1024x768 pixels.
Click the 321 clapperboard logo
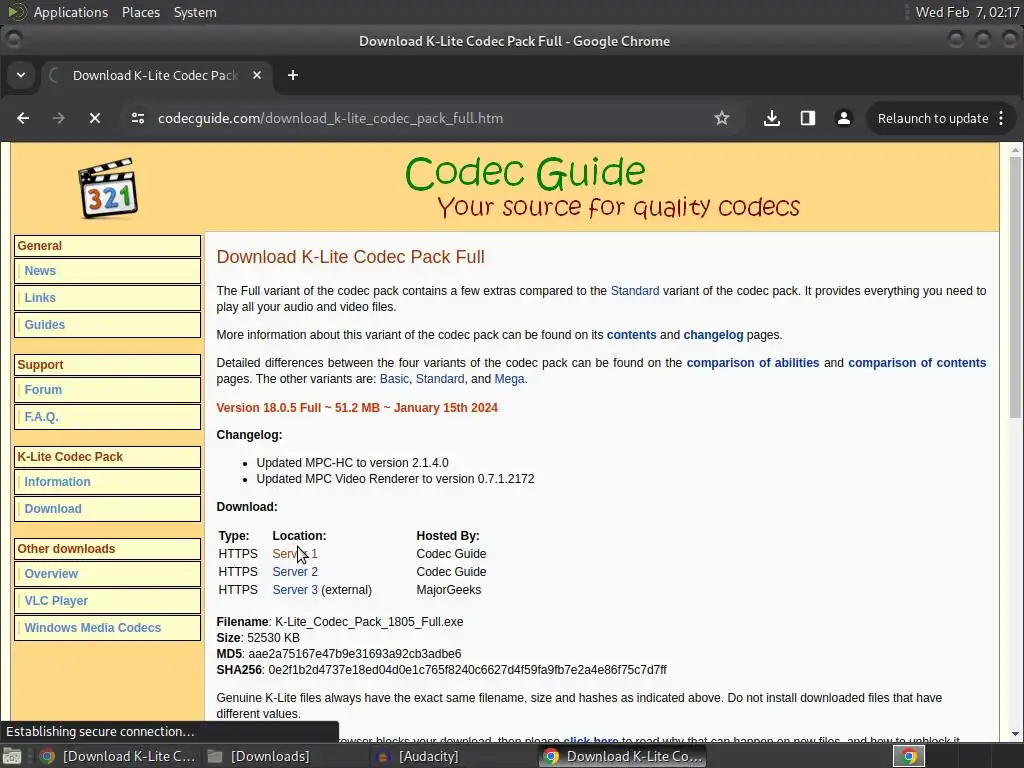click(x=108, y=188)
